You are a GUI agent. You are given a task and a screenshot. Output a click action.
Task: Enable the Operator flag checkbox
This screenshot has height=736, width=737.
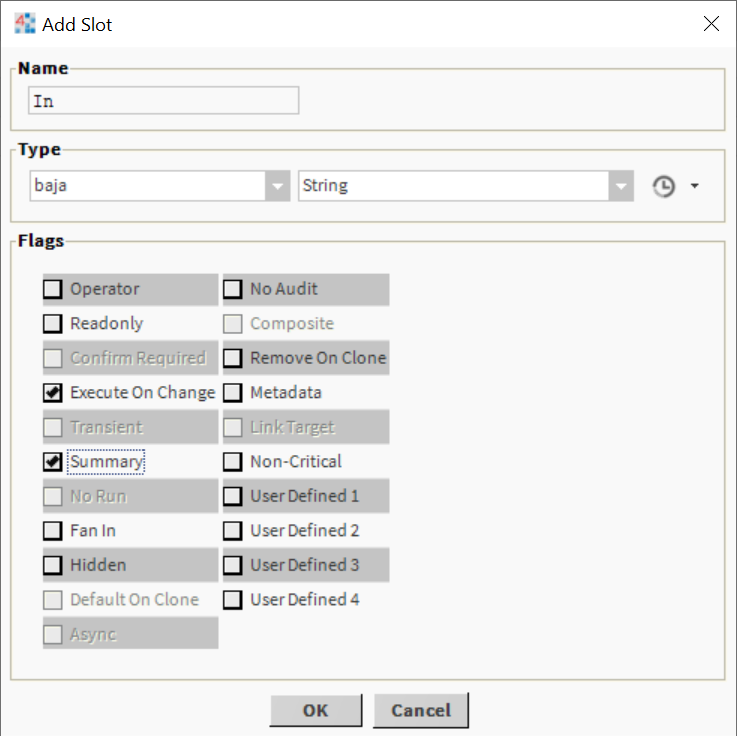(52, 290)
